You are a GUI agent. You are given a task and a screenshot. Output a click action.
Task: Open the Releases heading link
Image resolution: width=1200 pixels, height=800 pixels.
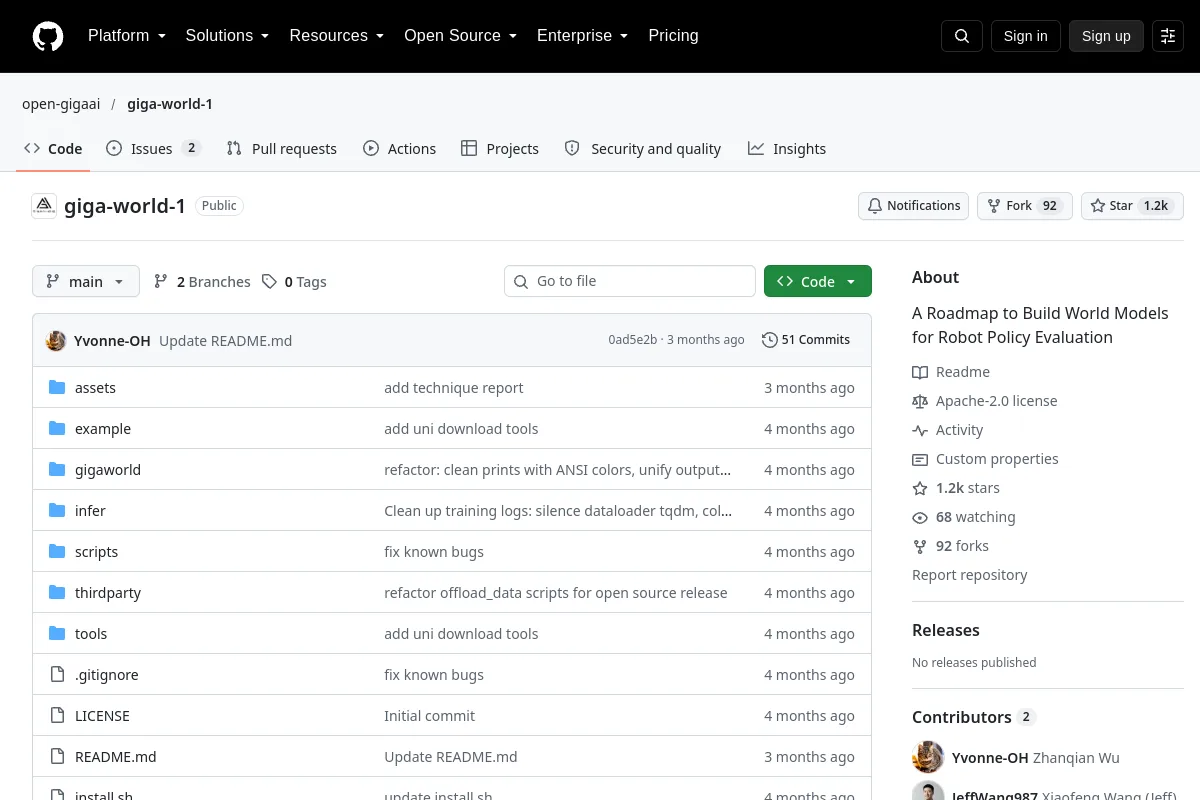pyautogui.click(x=945, y=630)
